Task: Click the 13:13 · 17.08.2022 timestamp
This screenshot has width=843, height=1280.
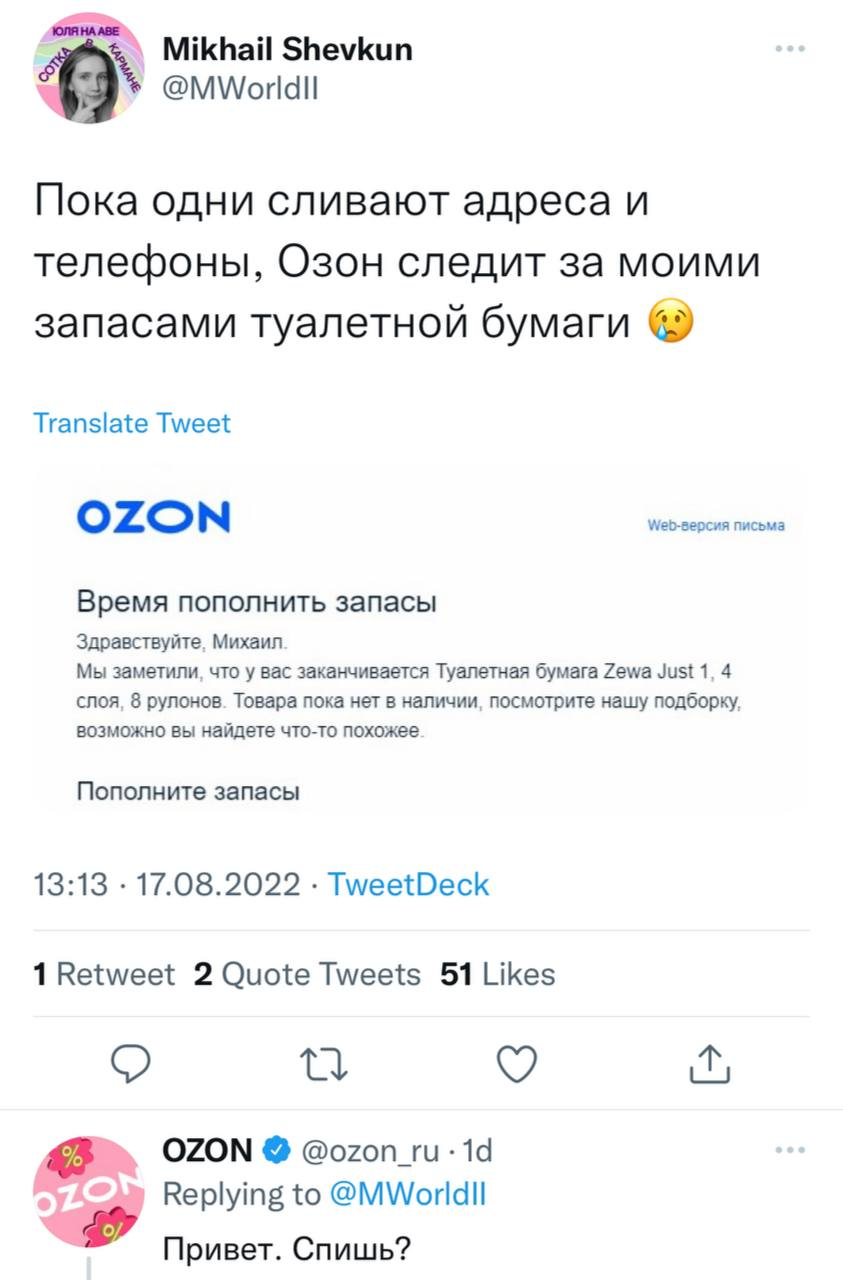Action: click(167, 885)
